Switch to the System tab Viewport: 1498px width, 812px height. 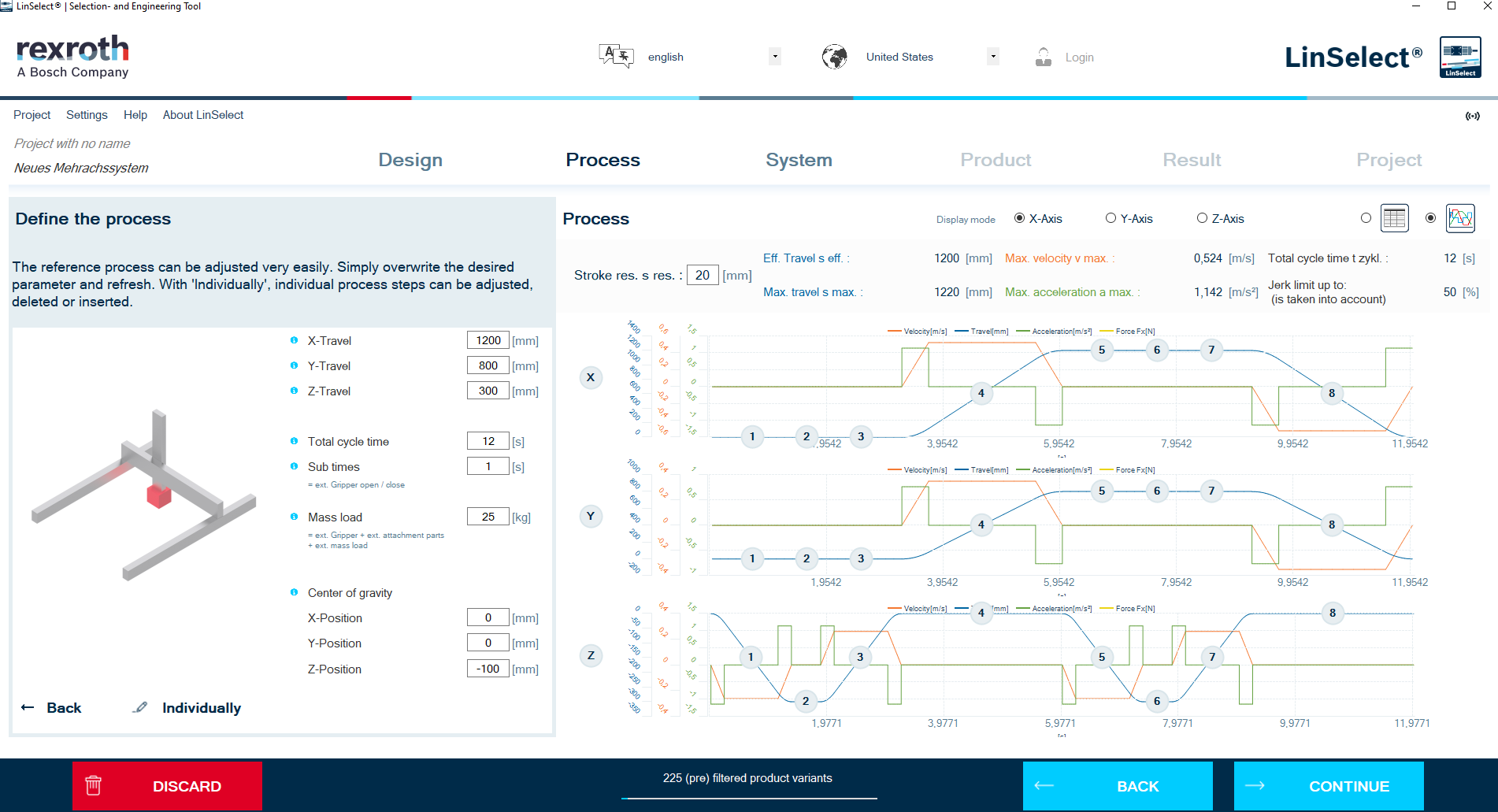[x=799, y=160]
